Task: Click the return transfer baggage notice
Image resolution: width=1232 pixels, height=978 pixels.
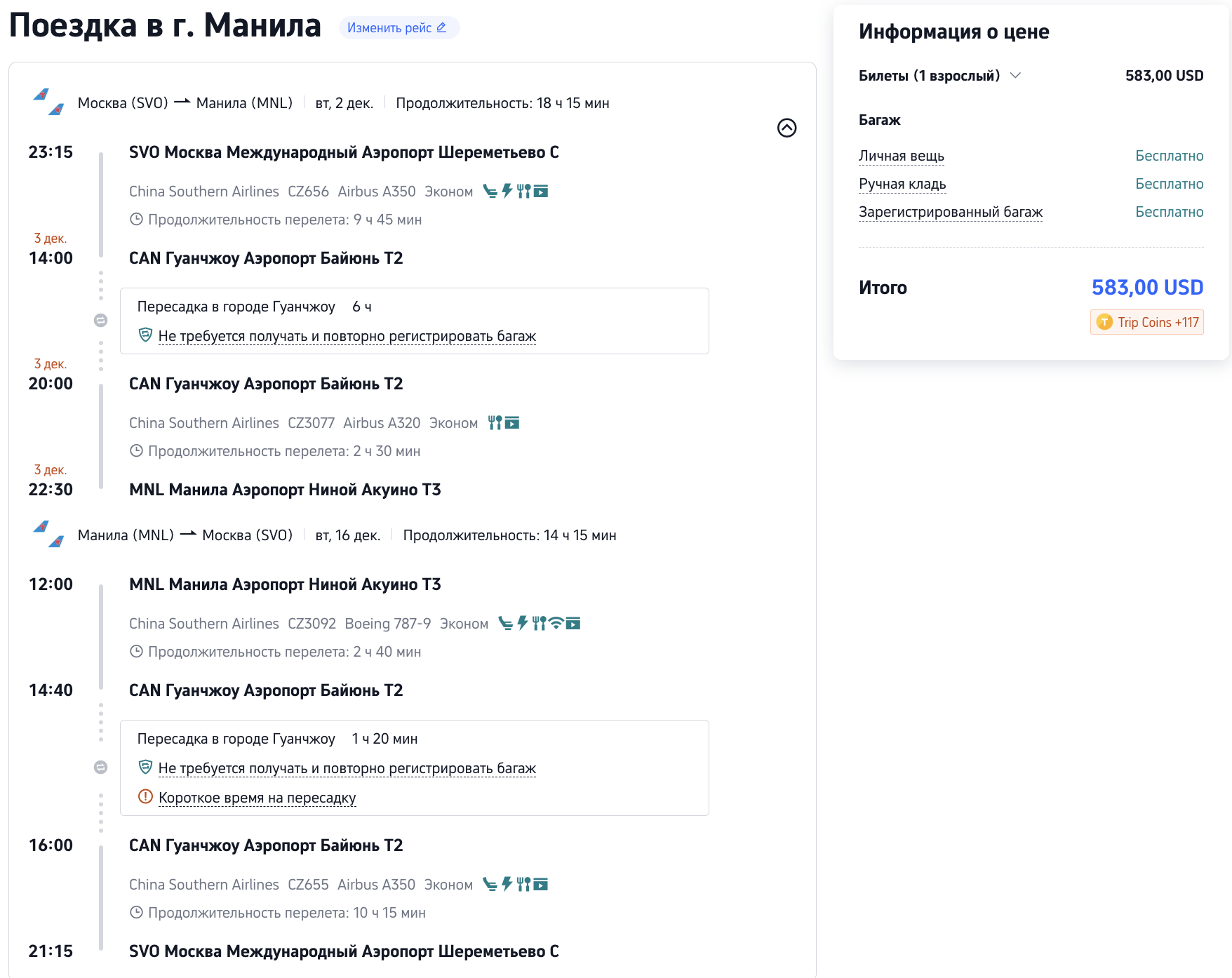Action: click(347, 768)
